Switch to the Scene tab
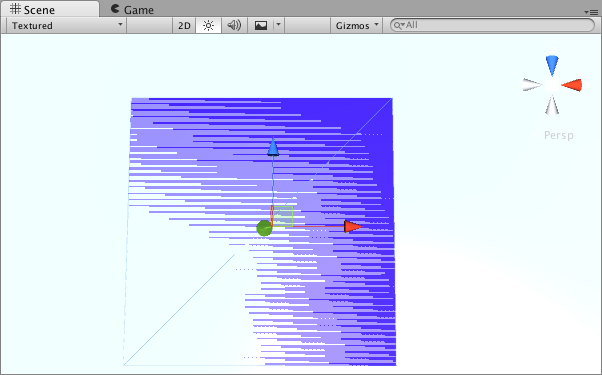 pyautogui.click(x=50, y=9)
